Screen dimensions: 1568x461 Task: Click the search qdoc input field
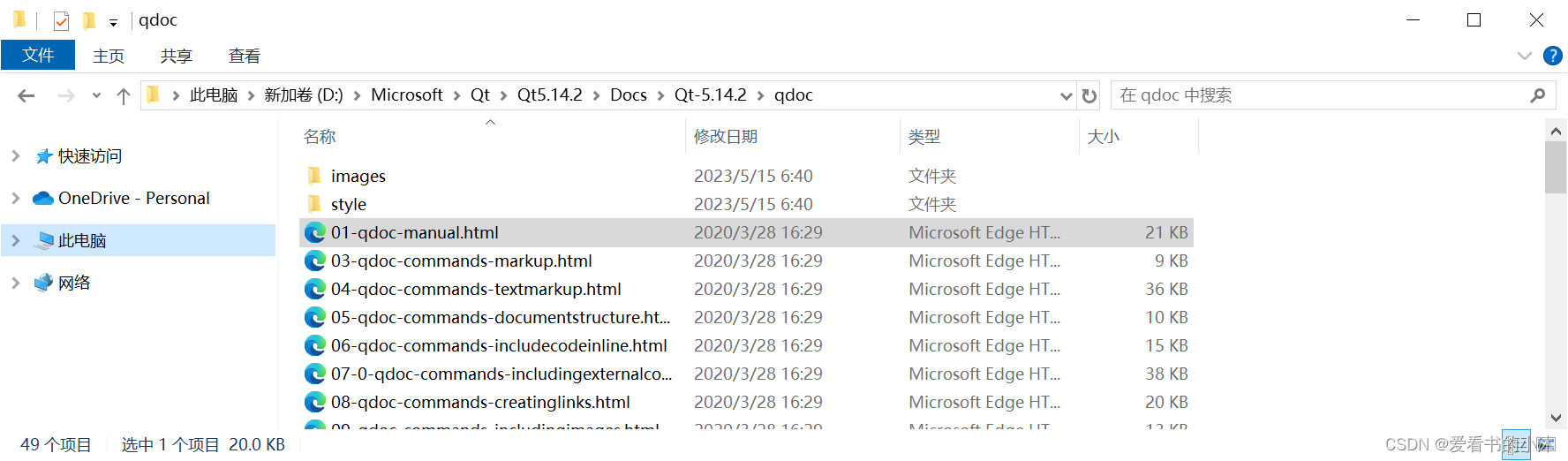(x=1315, y=95)
